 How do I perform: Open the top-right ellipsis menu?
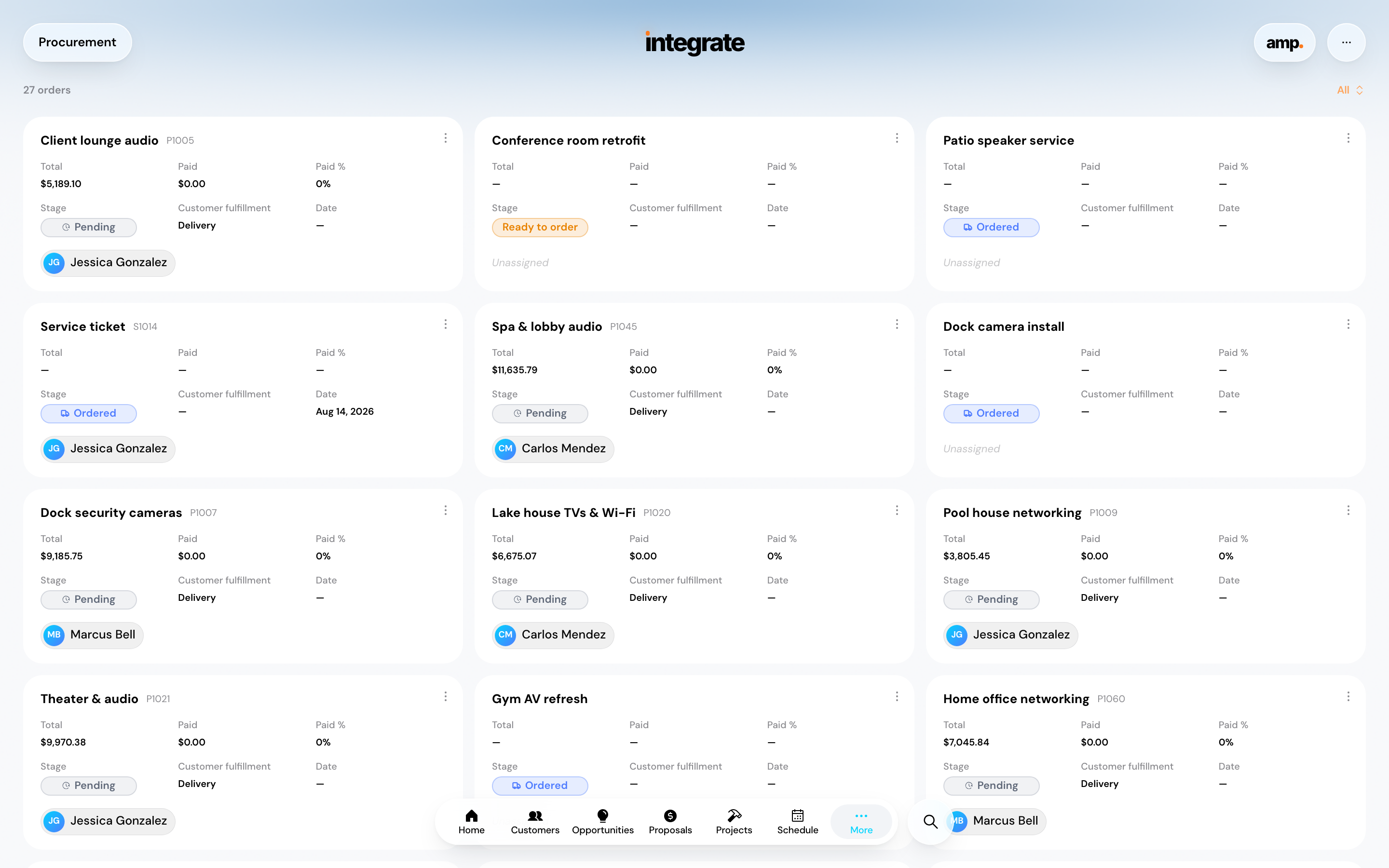(x=1346, y=42)
